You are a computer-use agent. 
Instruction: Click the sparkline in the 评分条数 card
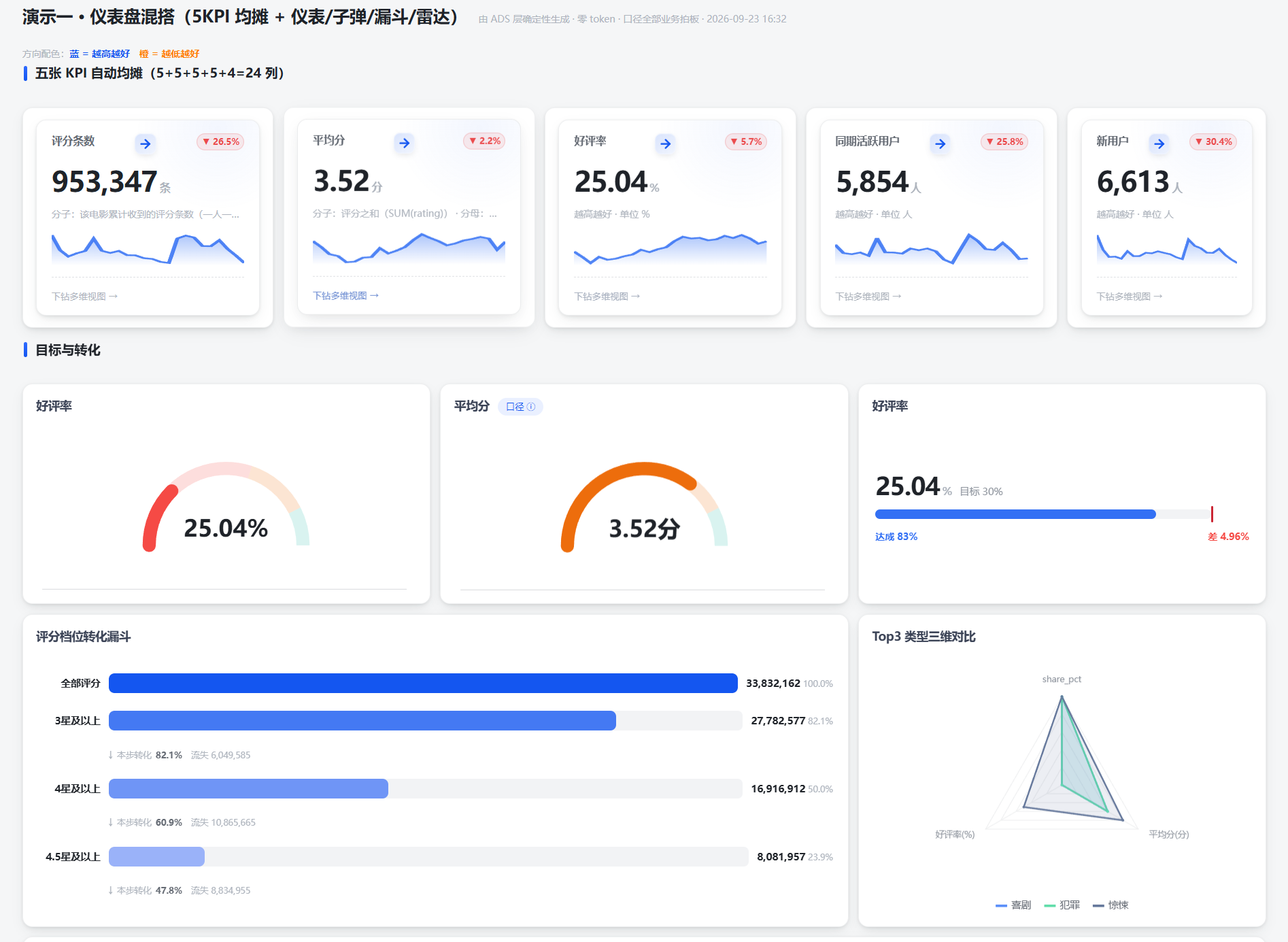coord(148,250)
